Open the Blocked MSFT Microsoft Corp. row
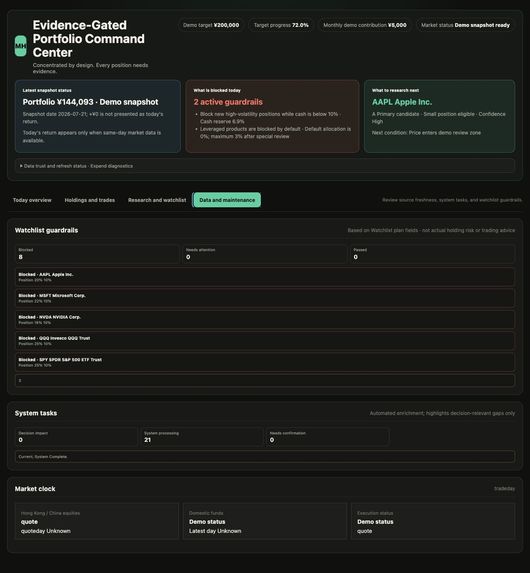This screenshot has width=530, height=573. 265,298
